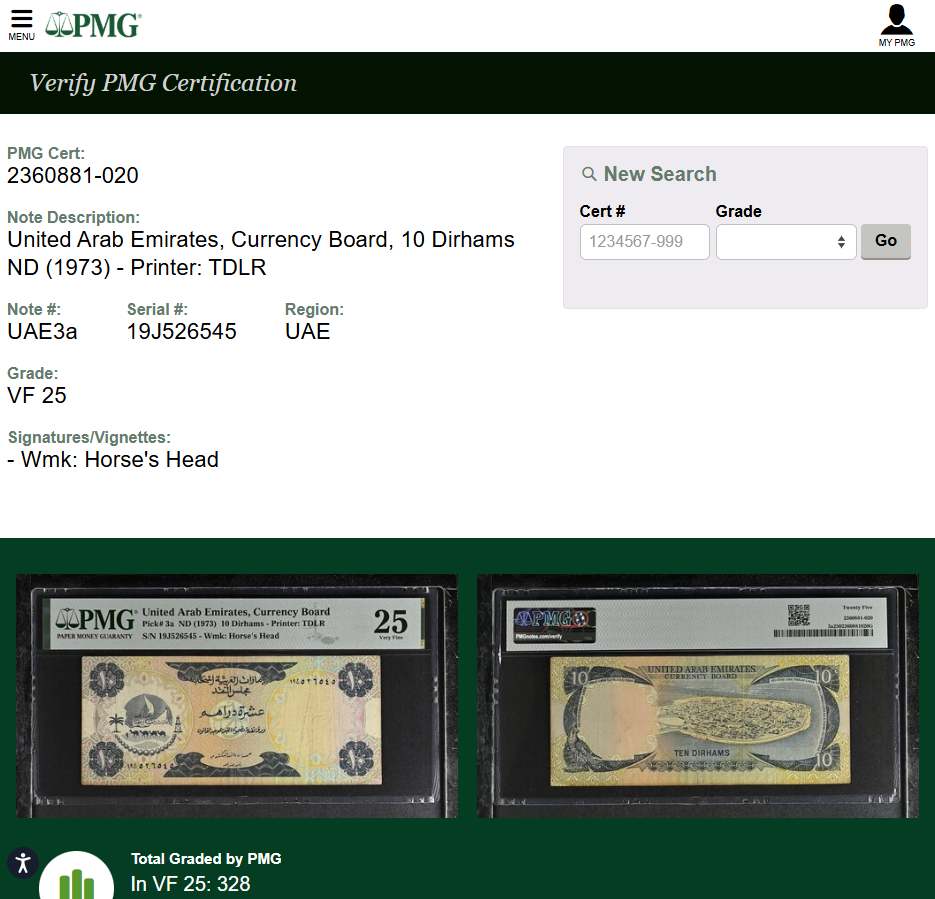The width and height of the screenshot is (935, 899).
Task: View the back image of the banknote
Action: (698, 696)
